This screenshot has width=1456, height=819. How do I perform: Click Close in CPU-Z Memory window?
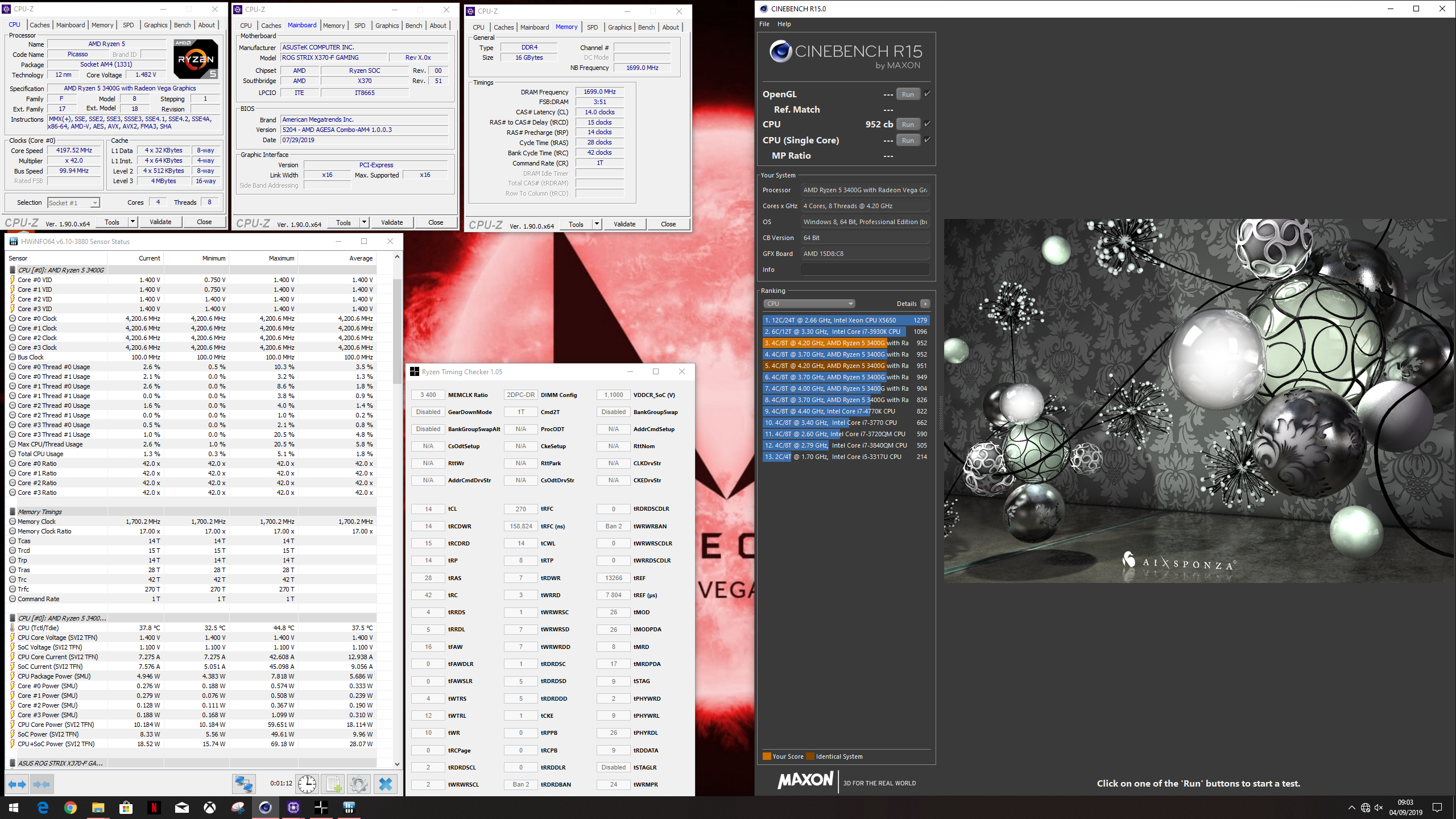tap(668, 224)
